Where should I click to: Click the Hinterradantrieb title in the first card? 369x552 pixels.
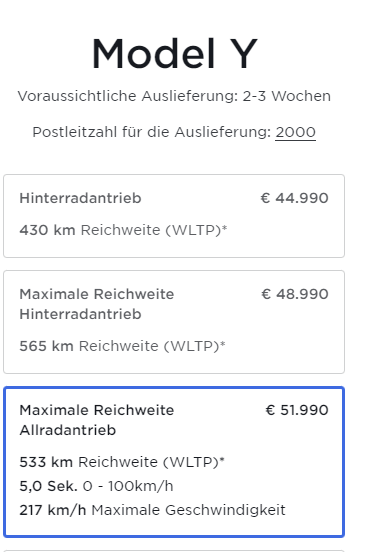tap(80, 198)
